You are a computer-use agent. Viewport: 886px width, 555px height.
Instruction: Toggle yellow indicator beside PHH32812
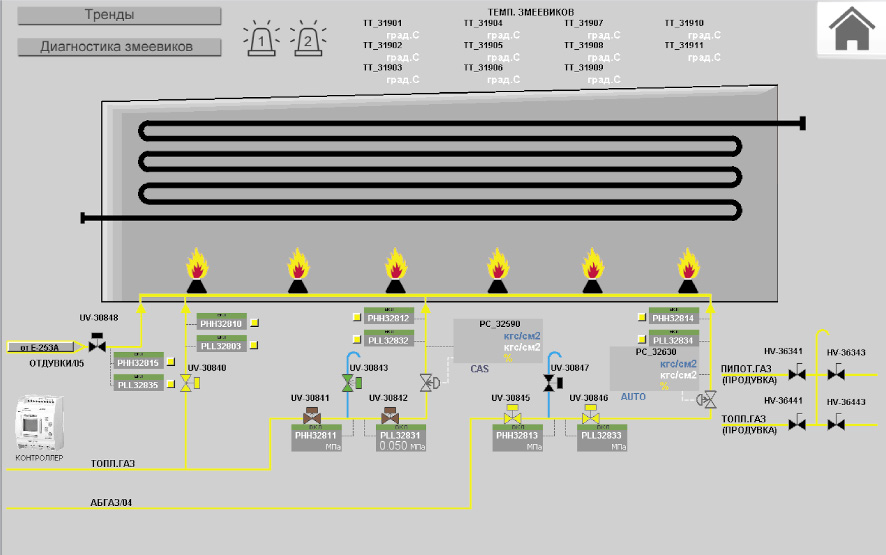coord(357,317)
